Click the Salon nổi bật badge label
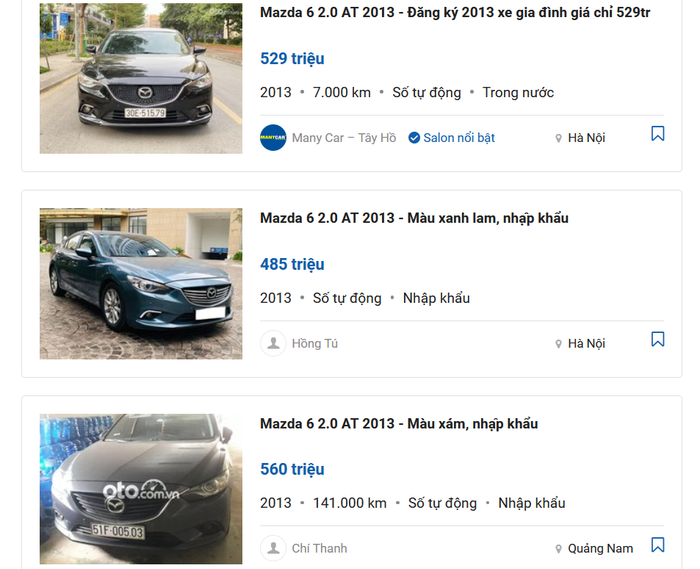700x569 pixels. [459, 138]
